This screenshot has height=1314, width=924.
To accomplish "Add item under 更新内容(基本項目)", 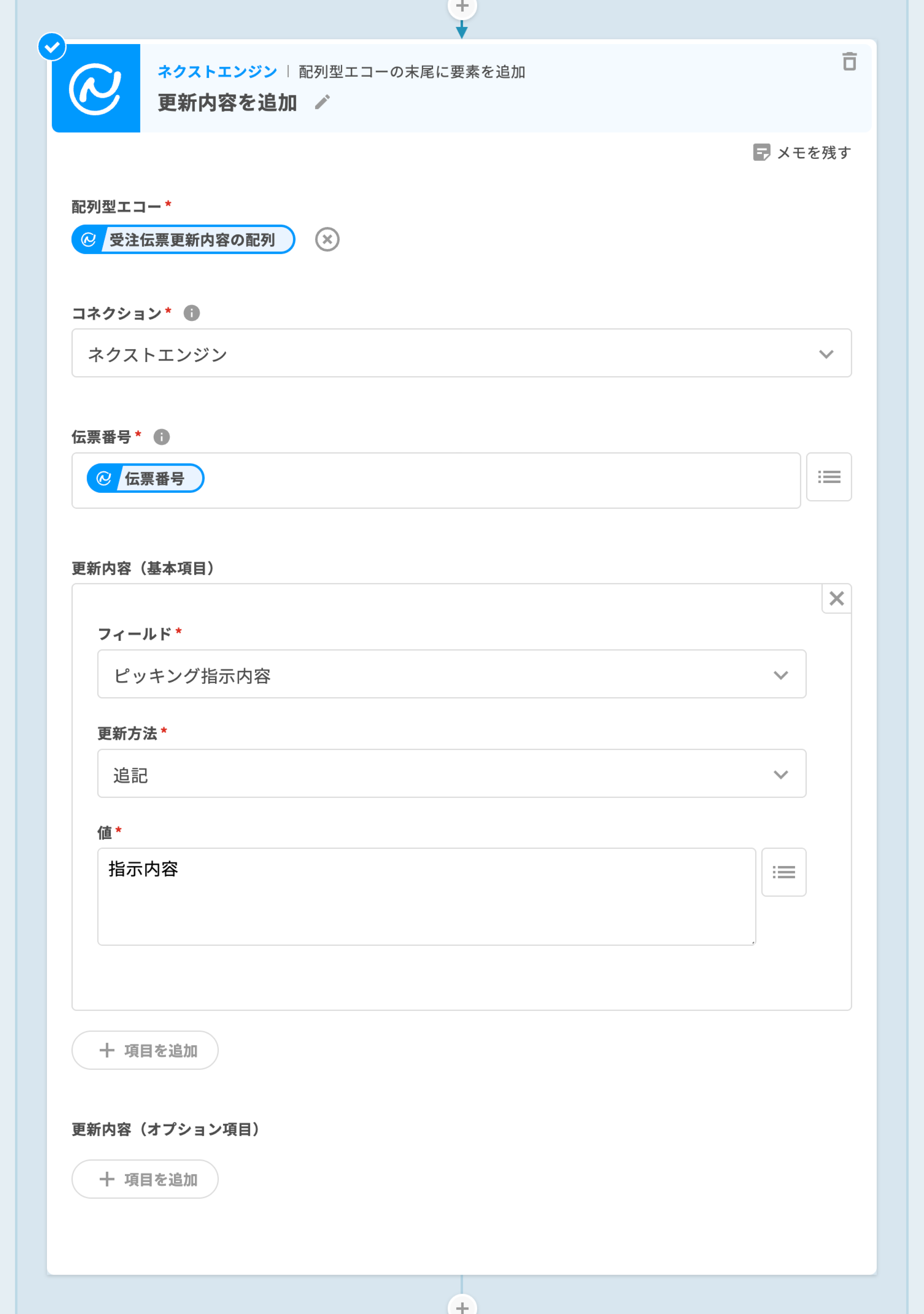I will 145,1050.
